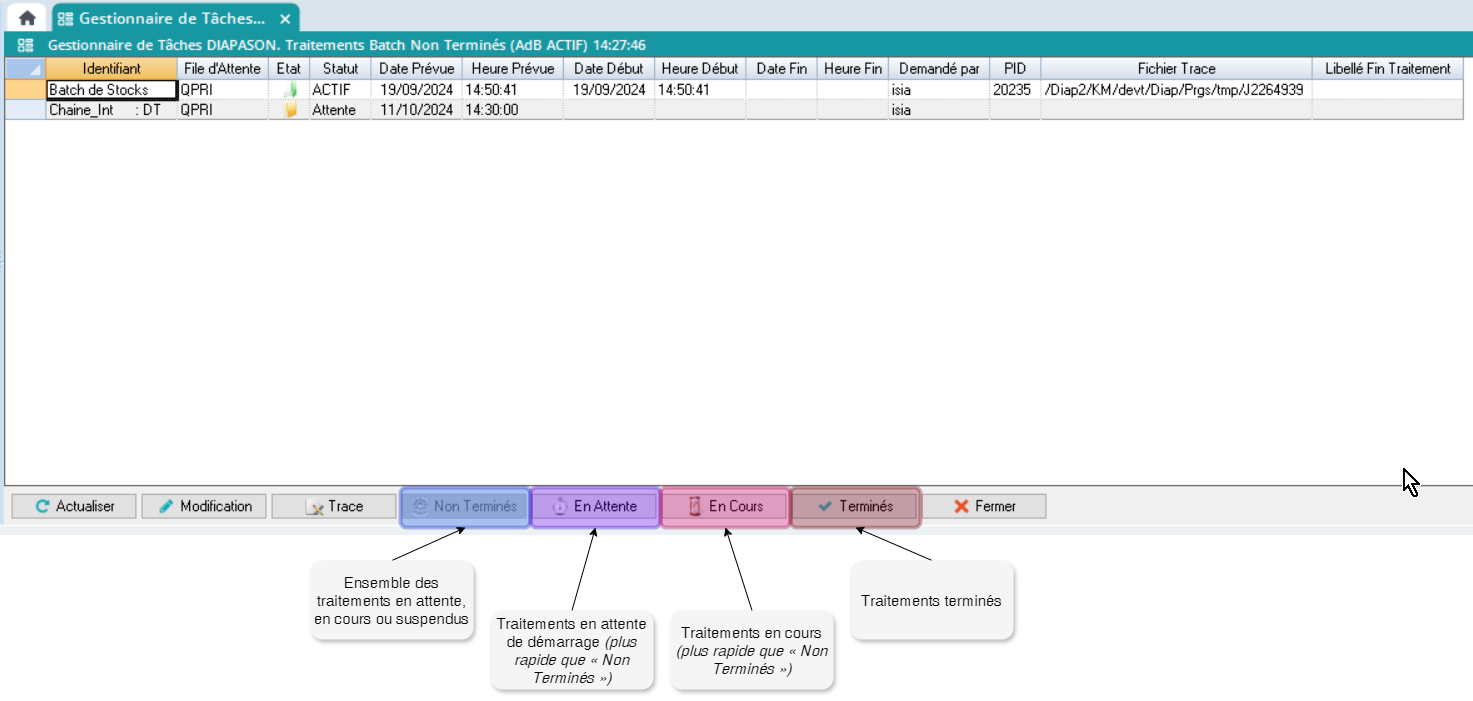Sort by the Identifiant column header
The image size is (1473, 701).
pos(109,68)
